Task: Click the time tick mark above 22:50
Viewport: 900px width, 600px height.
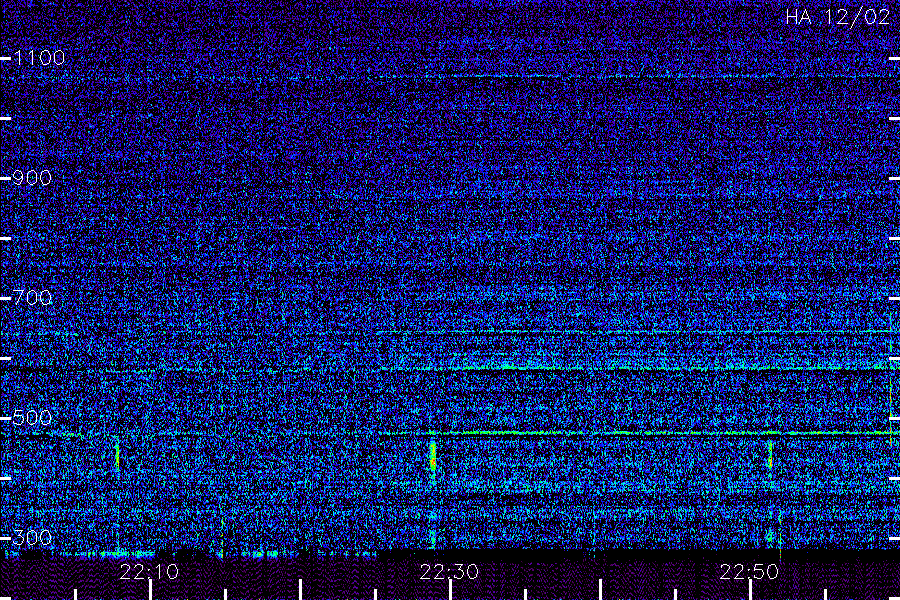Action: tap(750, 590)
